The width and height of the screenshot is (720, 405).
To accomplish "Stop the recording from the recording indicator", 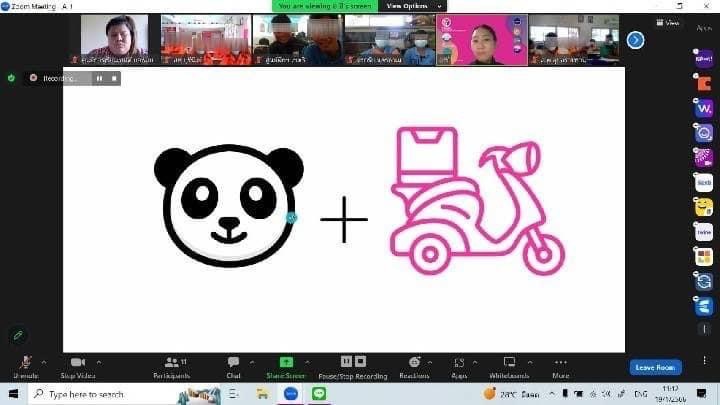I will coord(114,78).
